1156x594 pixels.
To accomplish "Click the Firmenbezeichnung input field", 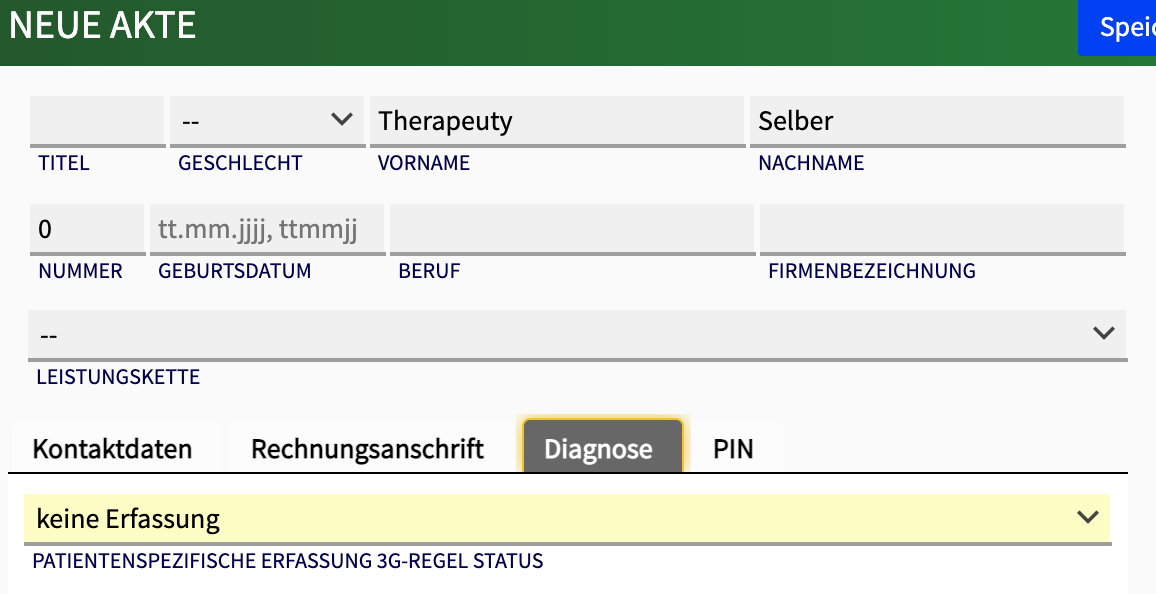I will click(941, 230).
